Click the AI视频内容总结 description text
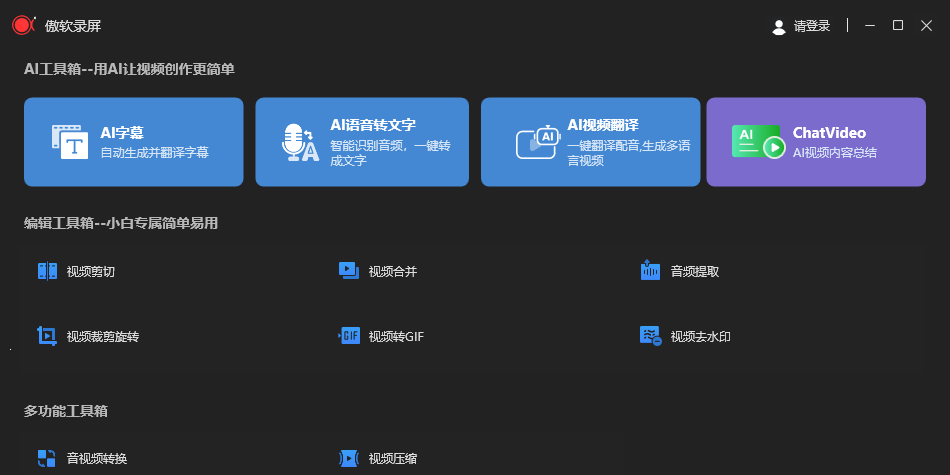This screenshot has height=475, width=950. point(835,153)
